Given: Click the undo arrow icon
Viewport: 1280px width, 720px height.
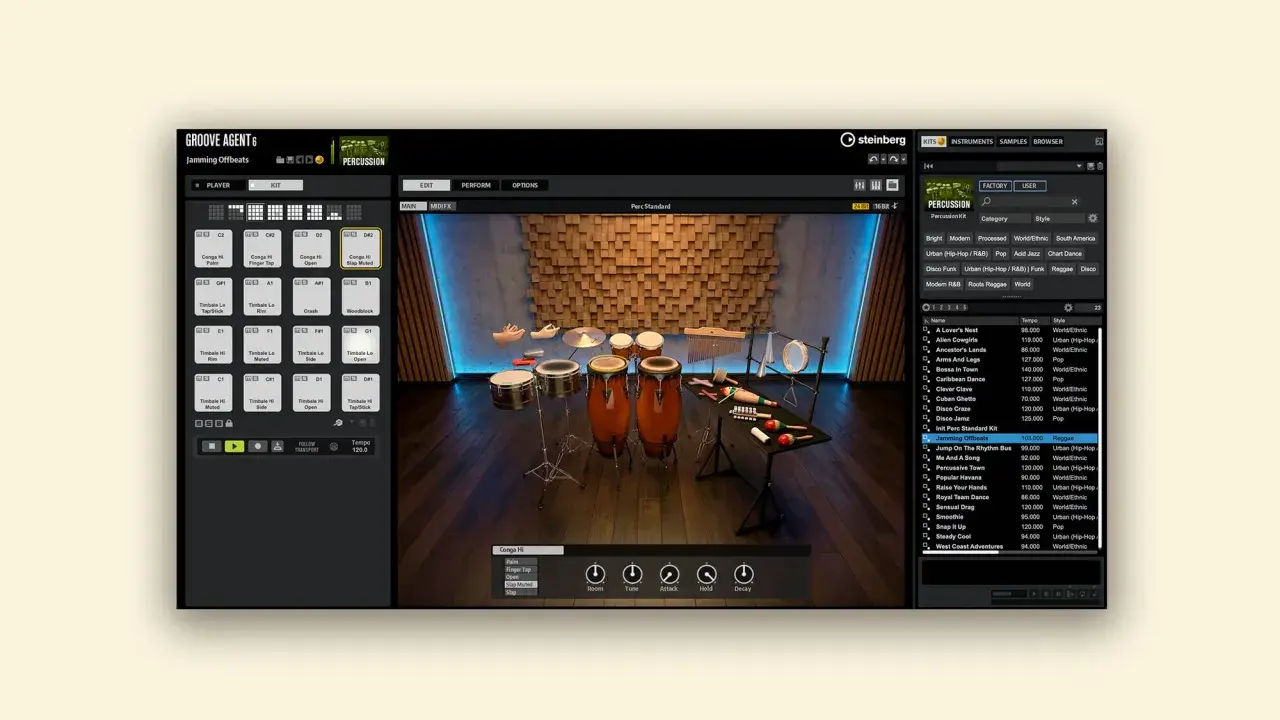Looking at the screenshot, I should click(x=873, y=159).
